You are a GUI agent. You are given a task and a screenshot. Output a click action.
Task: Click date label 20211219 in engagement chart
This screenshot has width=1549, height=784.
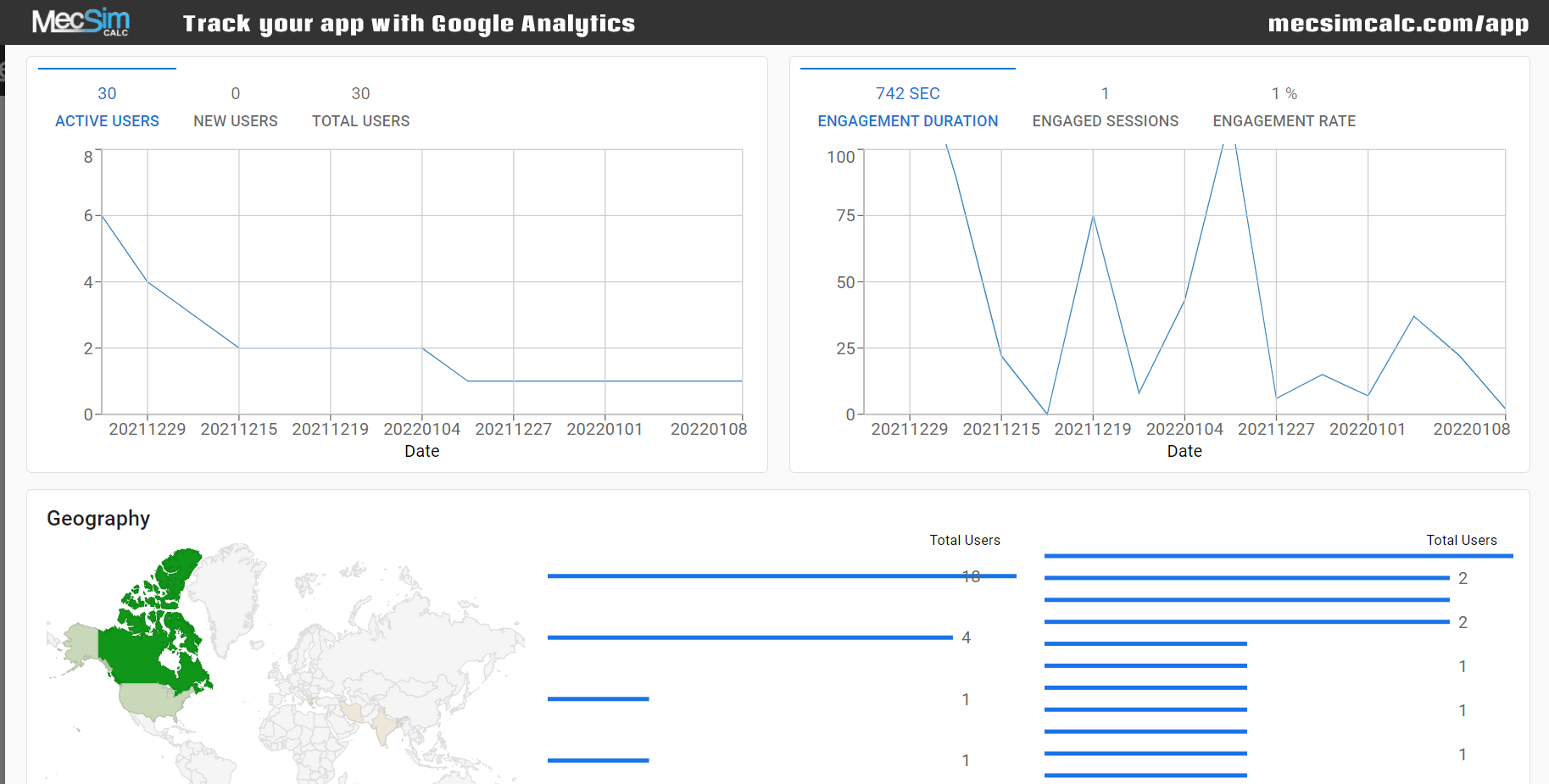[x=1093, y=429]
